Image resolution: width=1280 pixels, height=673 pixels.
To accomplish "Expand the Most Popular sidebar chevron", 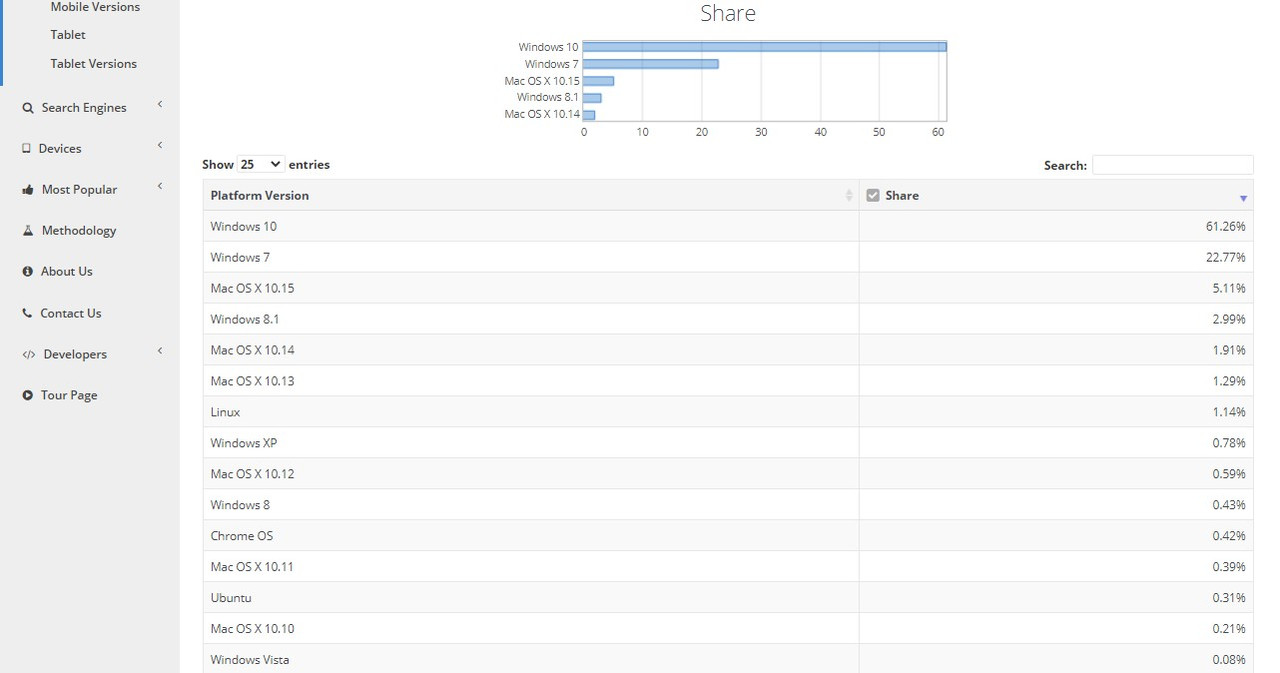I will 160,187.
